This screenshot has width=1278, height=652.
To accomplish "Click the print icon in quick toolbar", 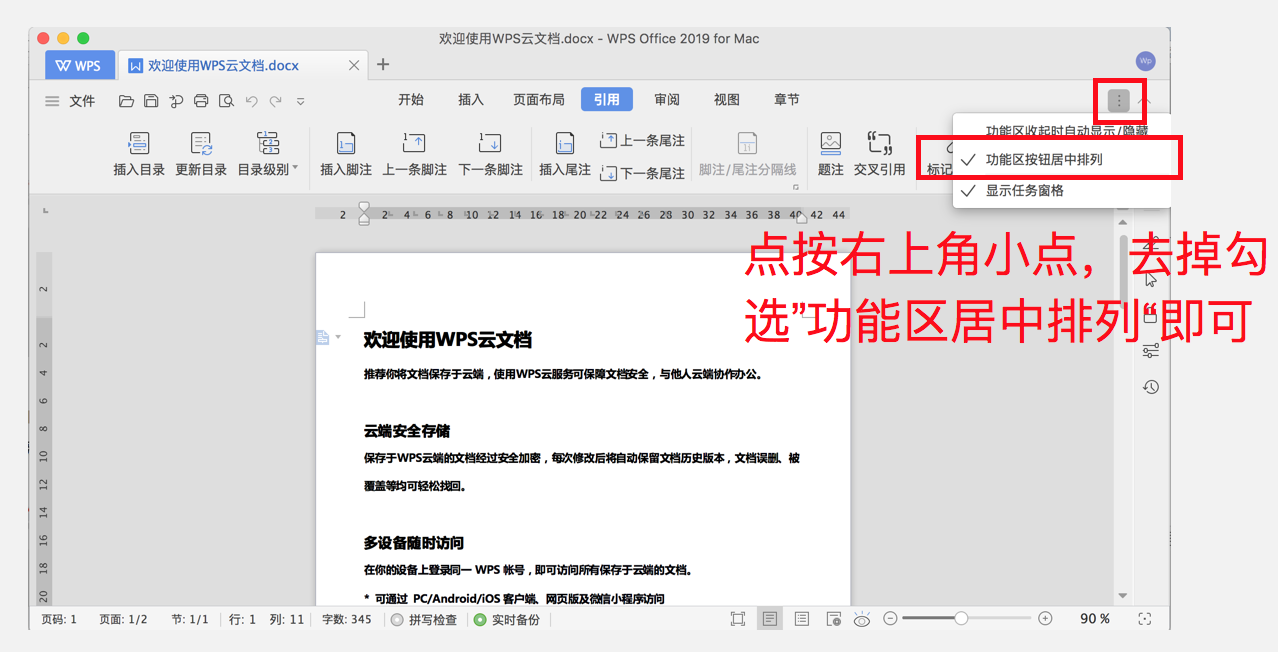I will click(201, 101).
